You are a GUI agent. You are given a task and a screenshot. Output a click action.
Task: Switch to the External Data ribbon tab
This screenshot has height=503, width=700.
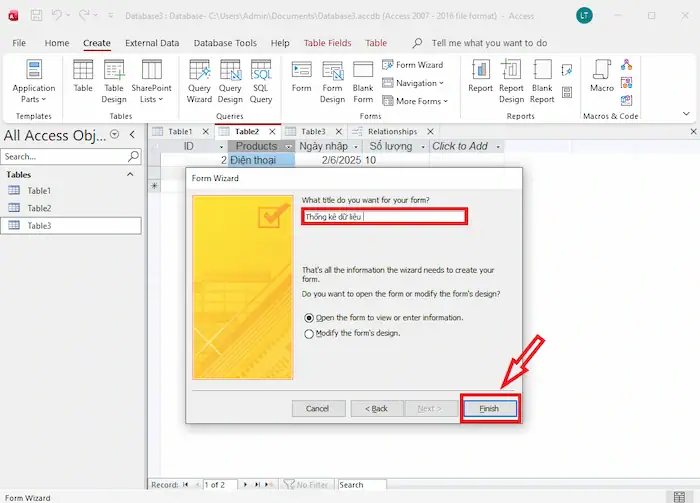point(152,43)
